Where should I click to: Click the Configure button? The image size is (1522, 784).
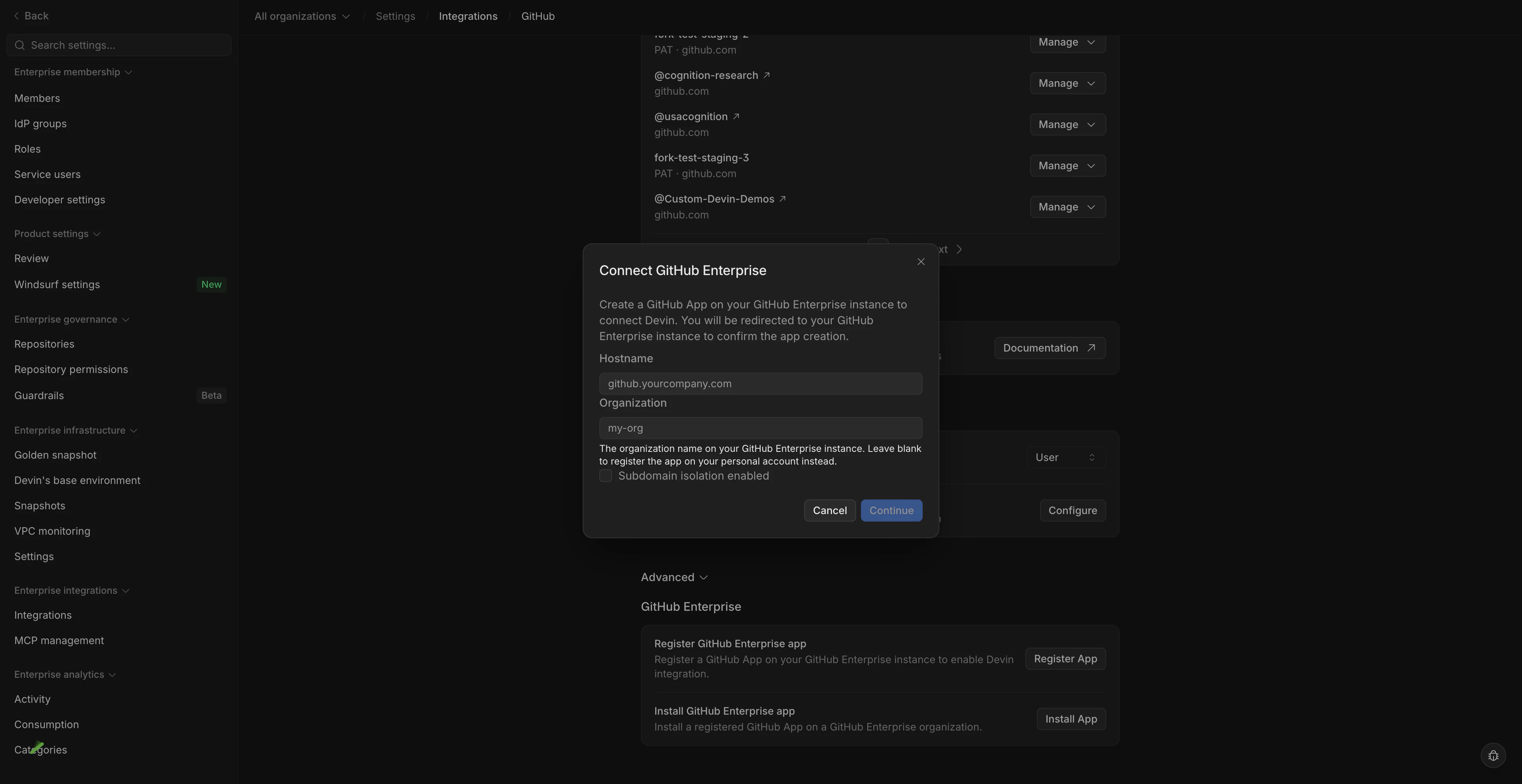1073,511
